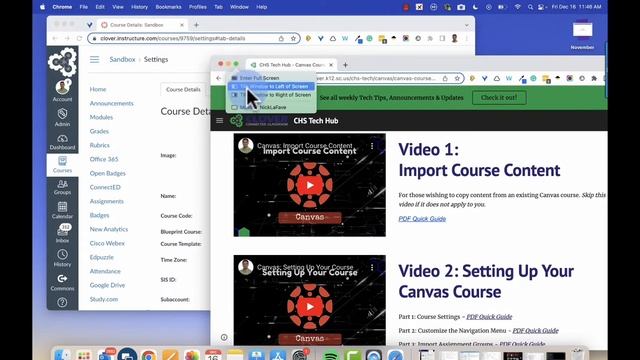Open Account in Canvas global navigation
Image resolution: width=640 pixels, height=360 pixels.
62,91
